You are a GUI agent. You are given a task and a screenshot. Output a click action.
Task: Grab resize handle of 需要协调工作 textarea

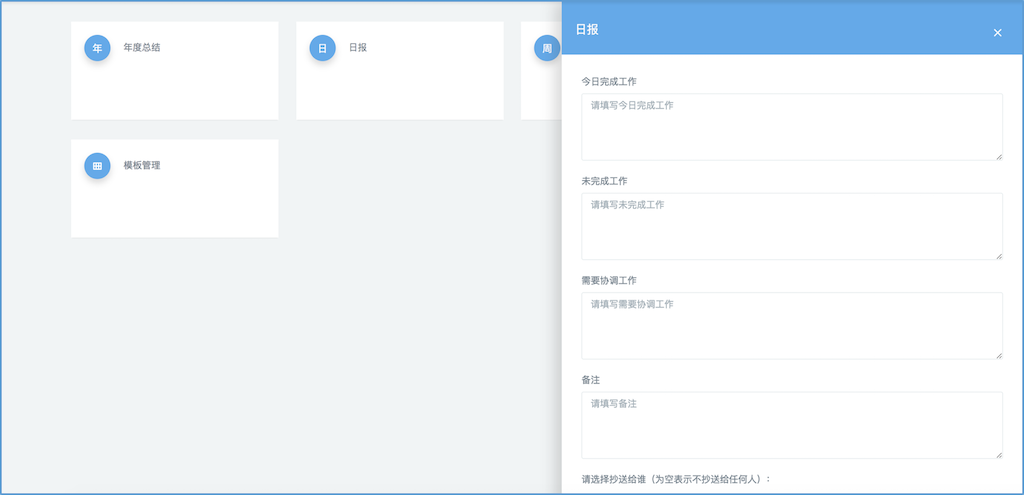(999, 355)
